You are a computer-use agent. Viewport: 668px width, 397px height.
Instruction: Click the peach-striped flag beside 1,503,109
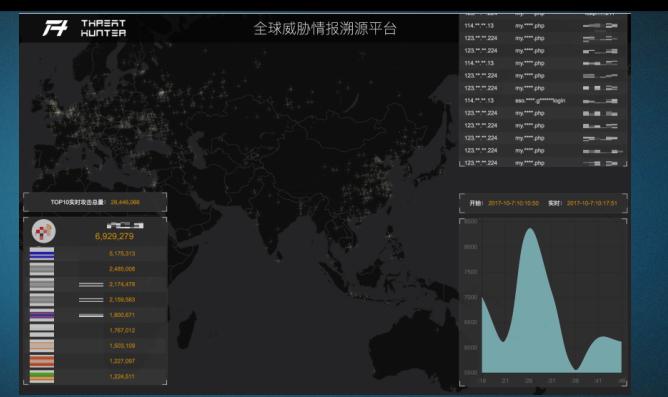[42, 346]
